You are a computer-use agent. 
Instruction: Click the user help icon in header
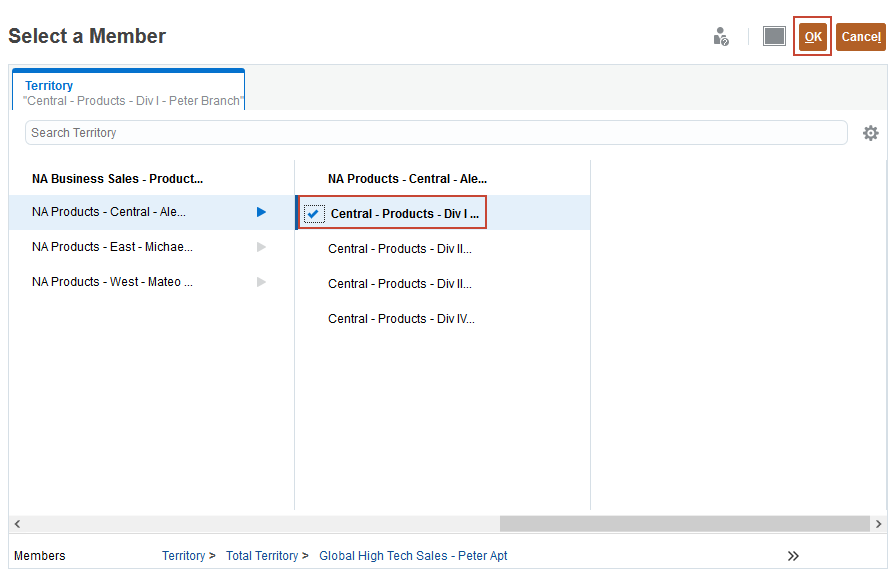pyautogui.click(x=721, y=37)
